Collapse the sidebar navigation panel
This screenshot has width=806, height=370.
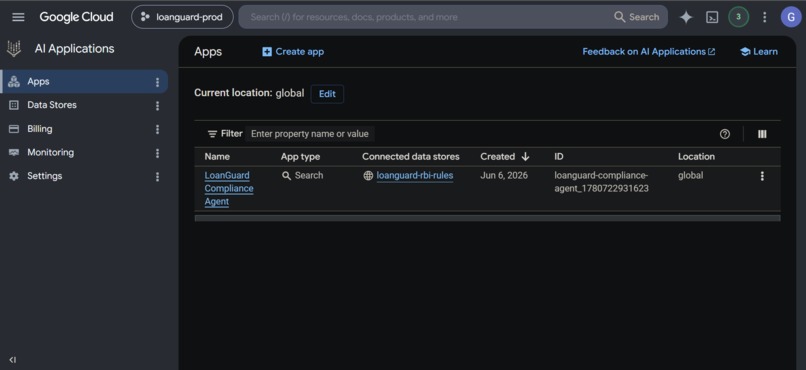tap(13, 360)
